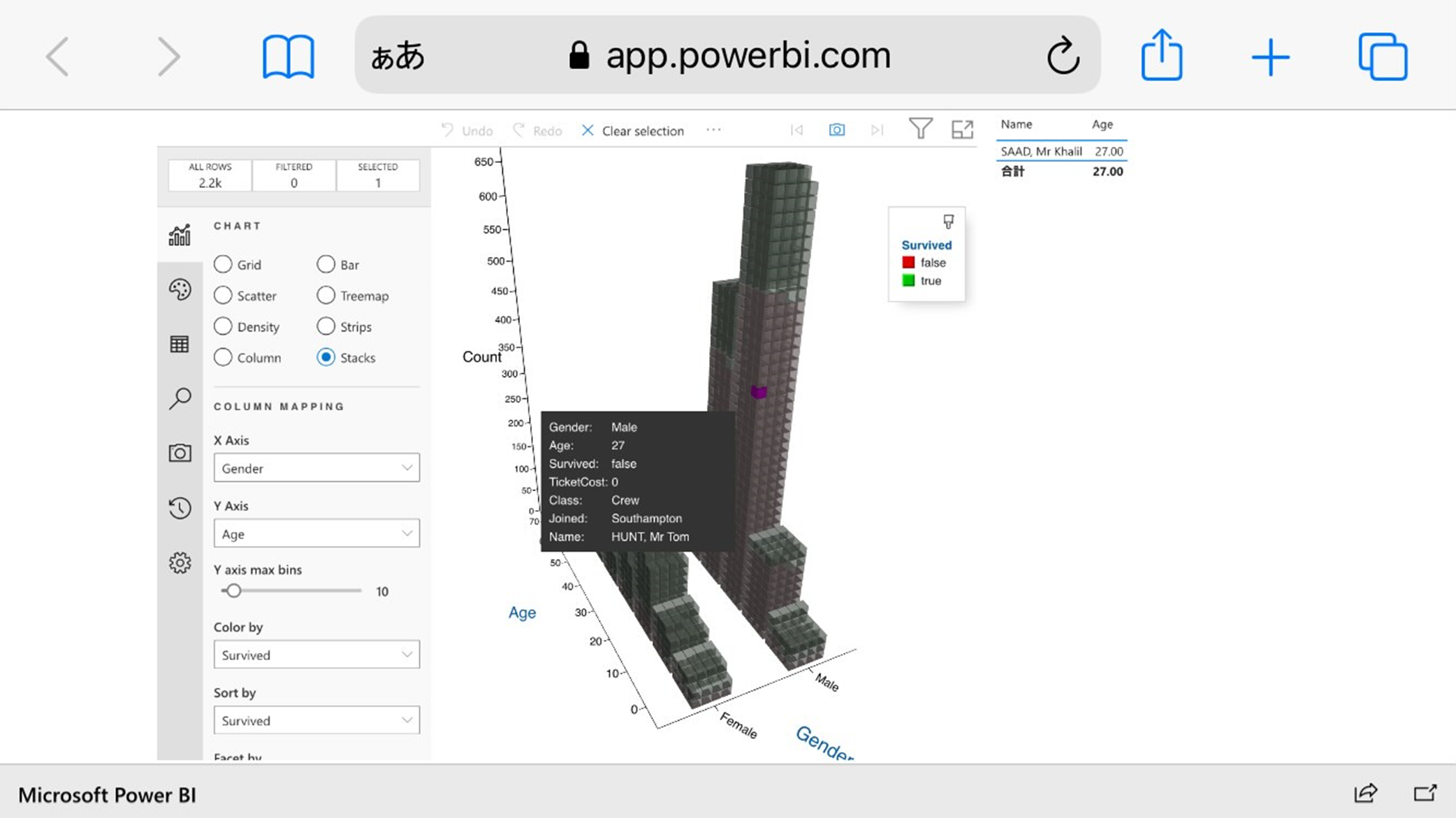
Task: Click Clear selection in the toolbar
Action: click(x=632, y=131)
